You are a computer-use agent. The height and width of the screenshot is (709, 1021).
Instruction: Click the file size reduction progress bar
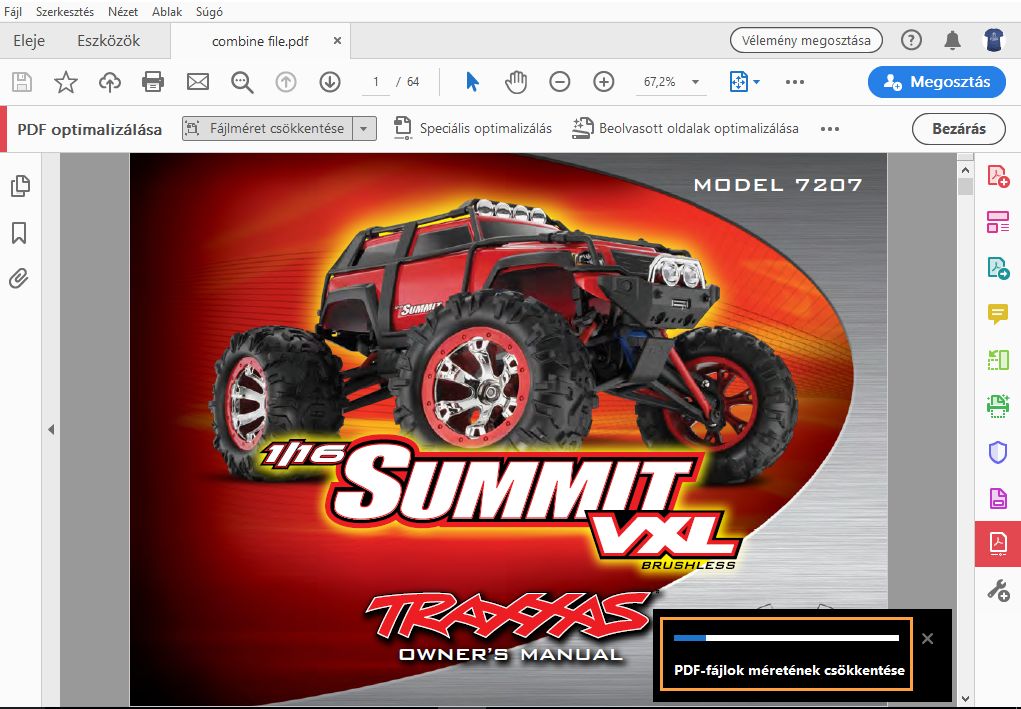point(787,638)
